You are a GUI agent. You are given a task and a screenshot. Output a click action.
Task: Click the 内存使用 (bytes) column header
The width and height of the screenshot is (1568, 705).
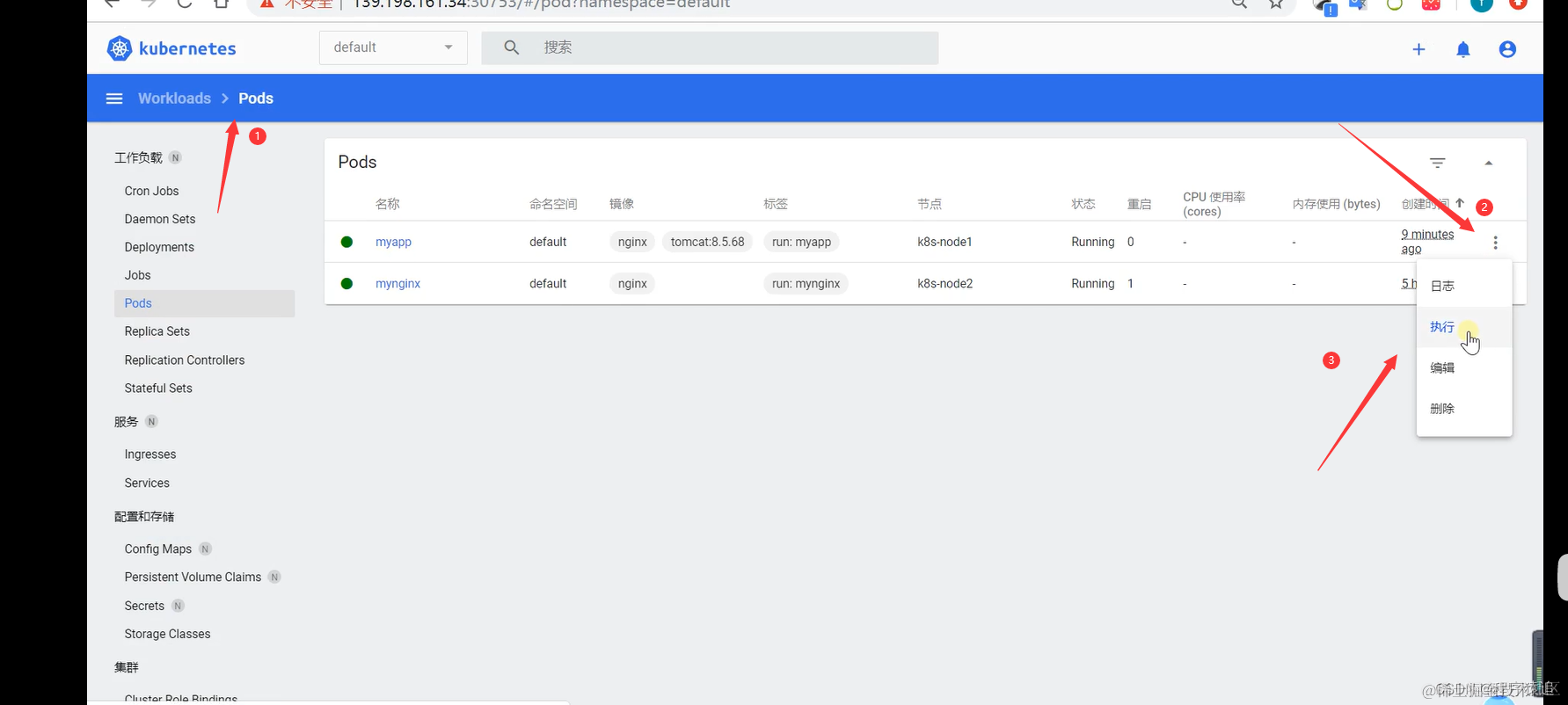(x=1336, y=204)
